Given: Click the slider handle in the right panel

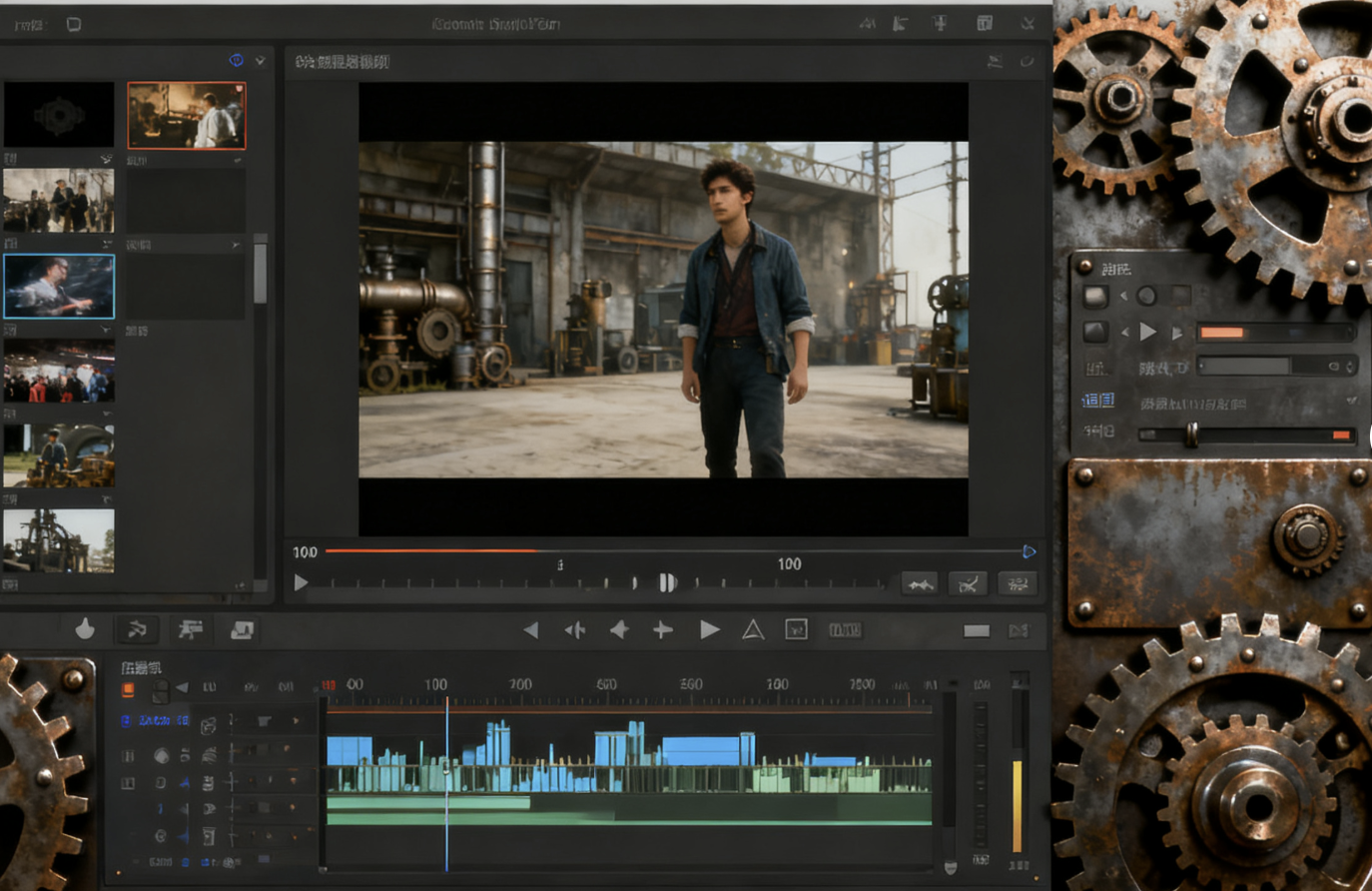Looking at the screenshot, I should pyautogui.click(x=1191, y=435).
